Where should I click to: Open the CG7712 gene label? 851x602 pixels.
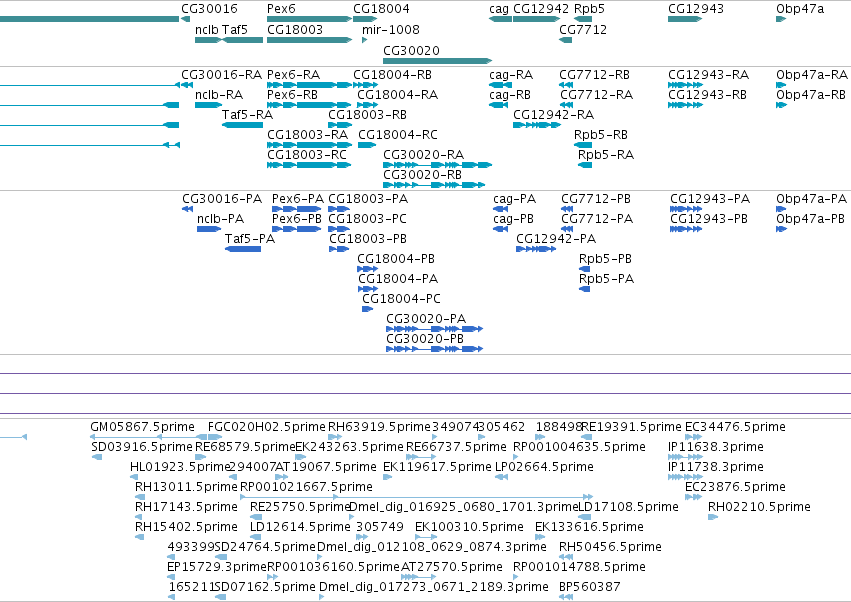pyautogui.click(x=583, y=30)
